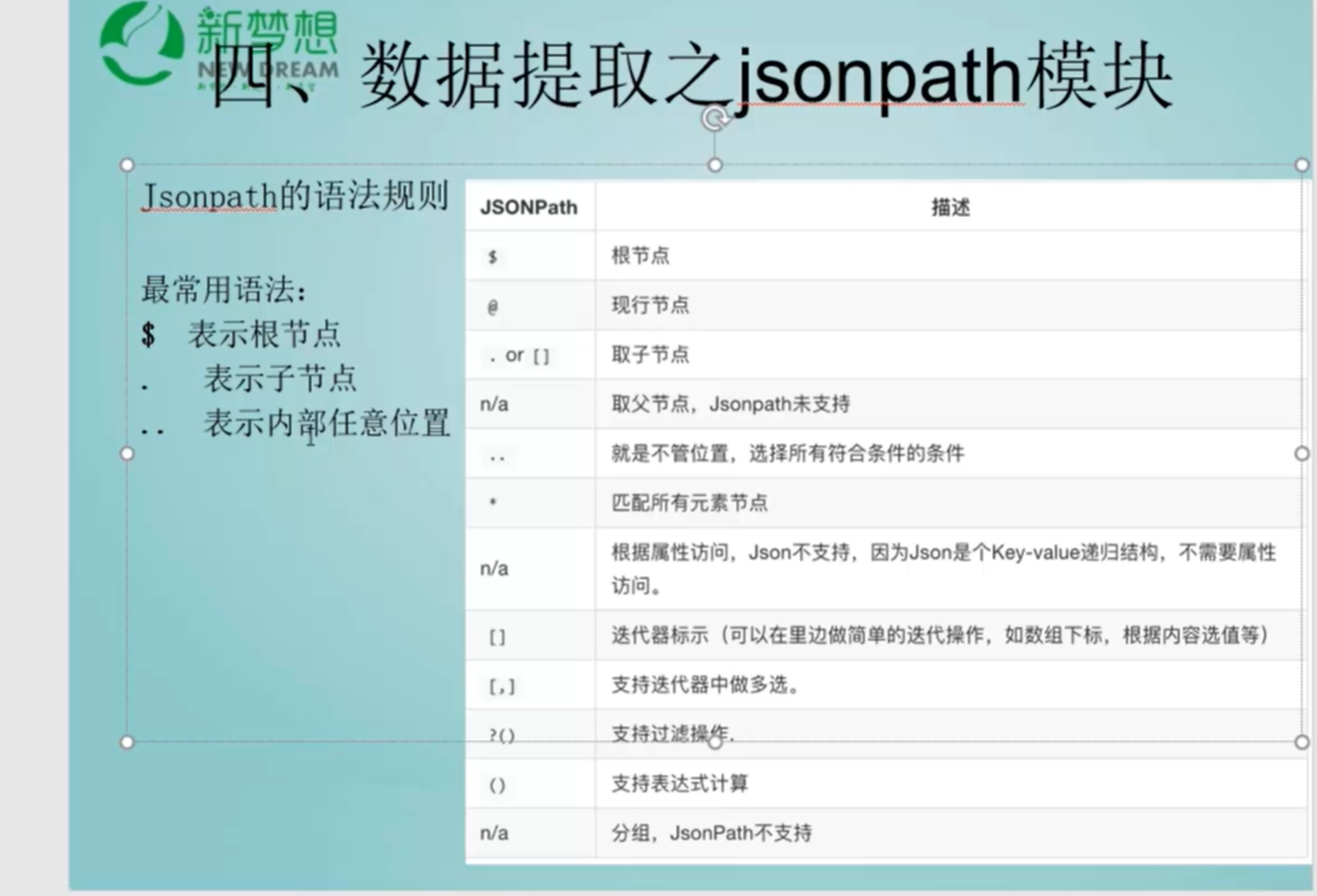Click the '取子节点' description cell
1317x896 pixels.
(x=951, y=355)
